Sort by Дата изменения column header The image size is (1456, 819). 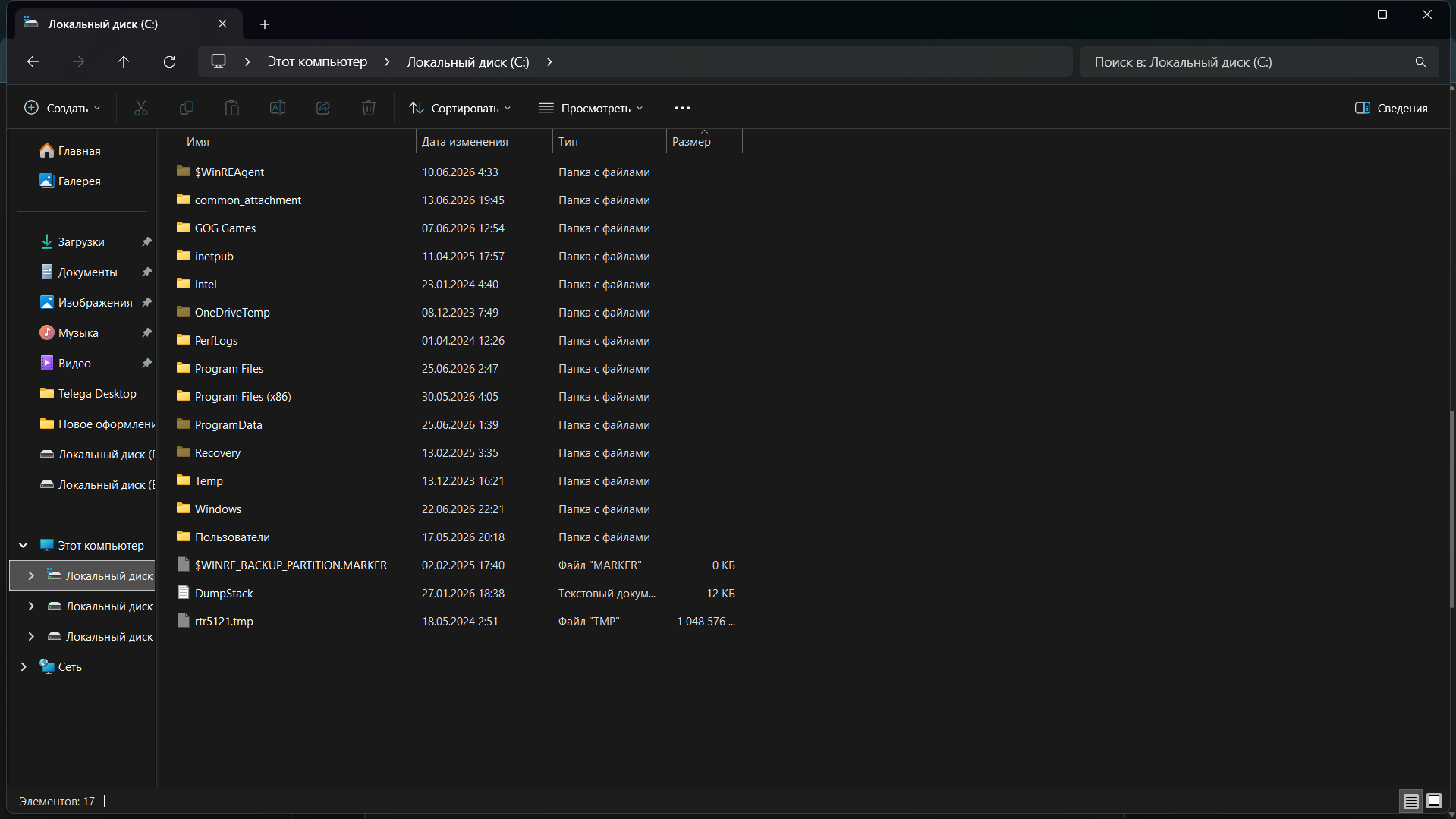click(x=484, y=142)
